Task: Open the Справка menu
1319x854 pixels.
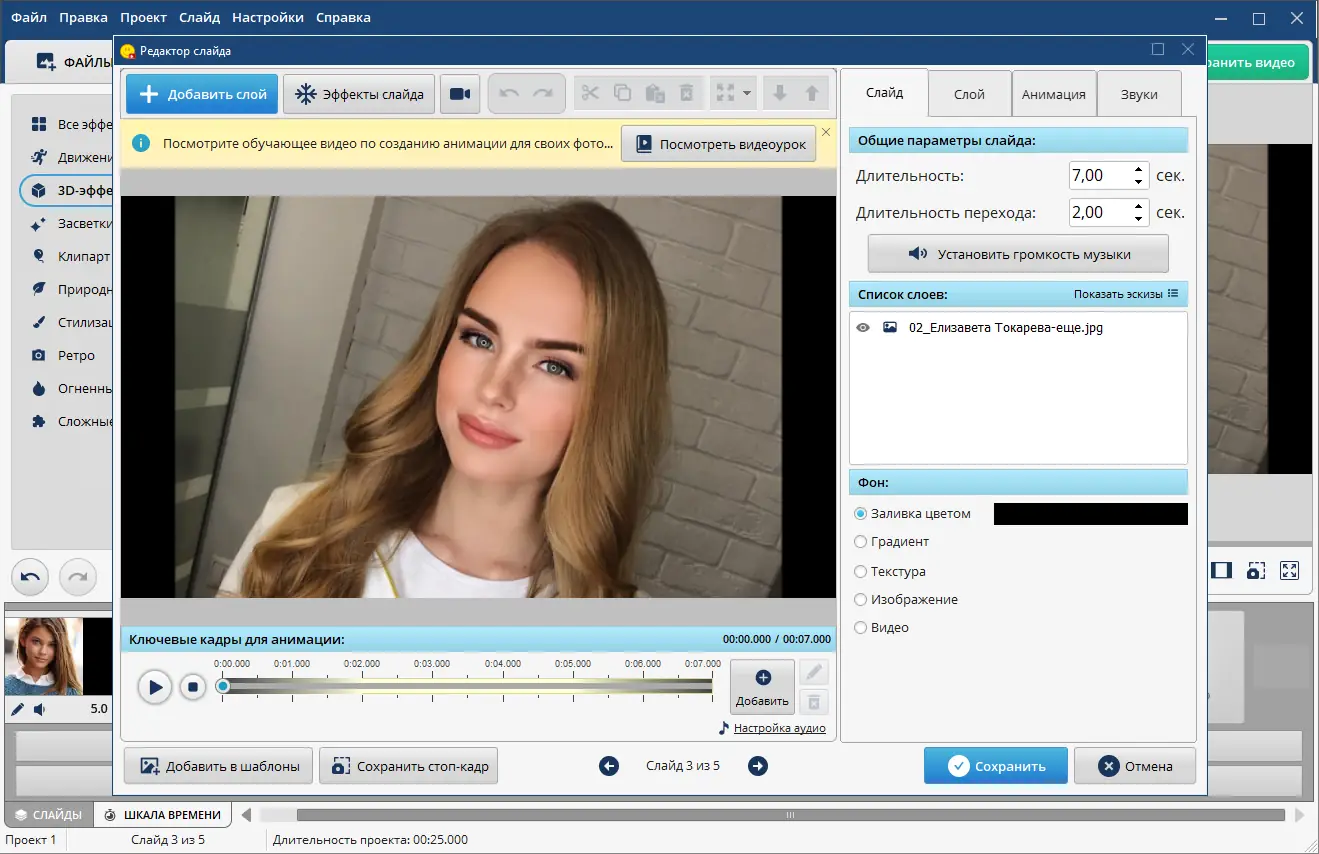Action: click(343, 17)
